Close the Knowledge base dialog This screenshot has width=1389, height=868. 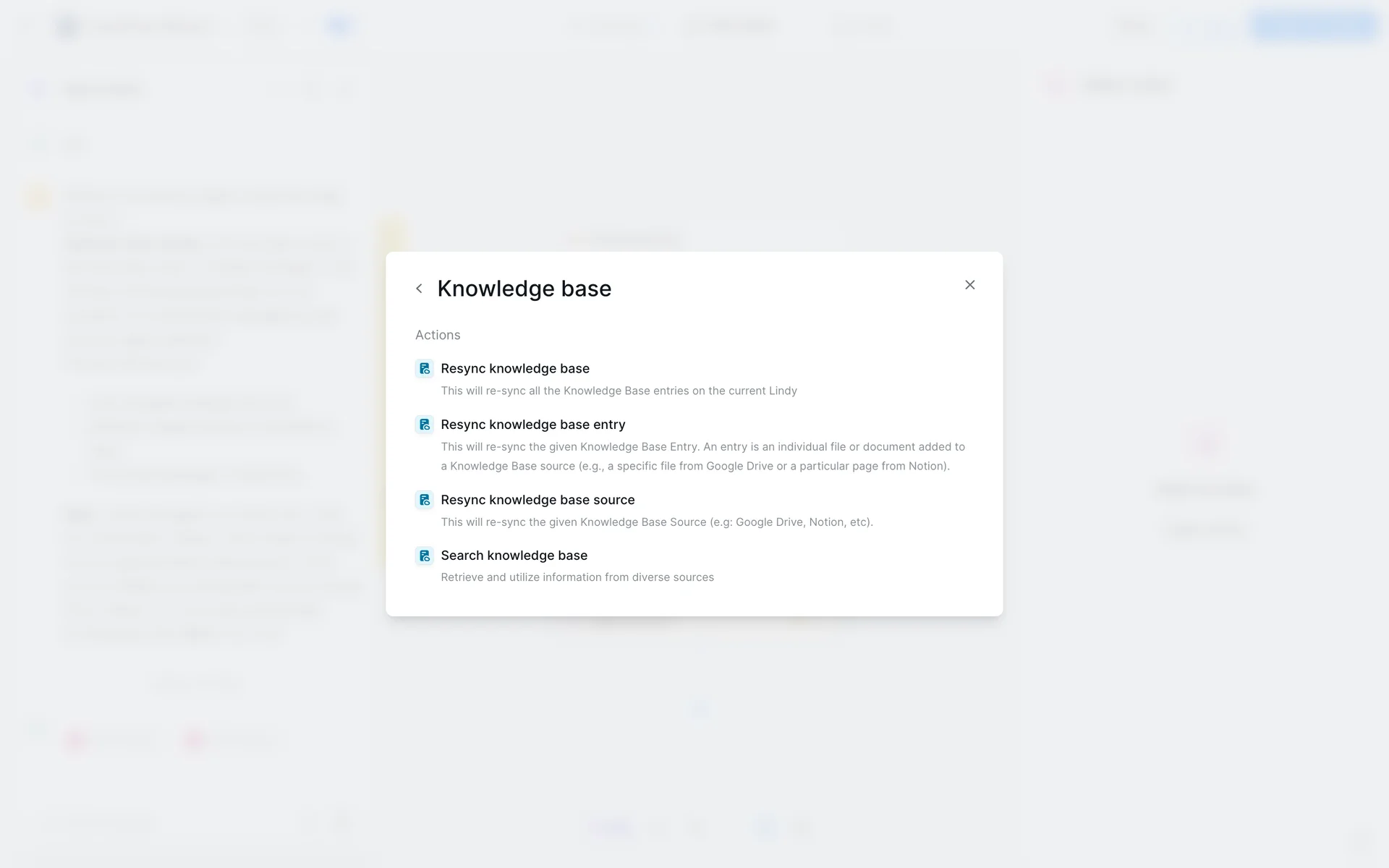point(969,285)
